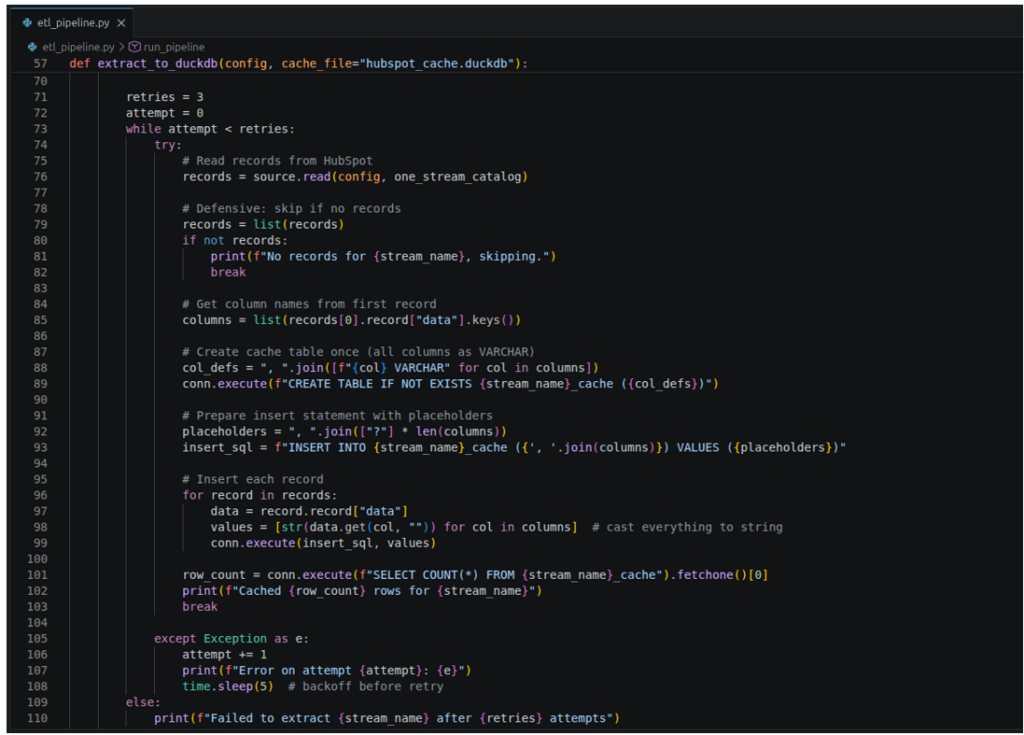Click the "# Create cache table once" comment
Screen dimensions: 1024x735
[x=359, y=351]
